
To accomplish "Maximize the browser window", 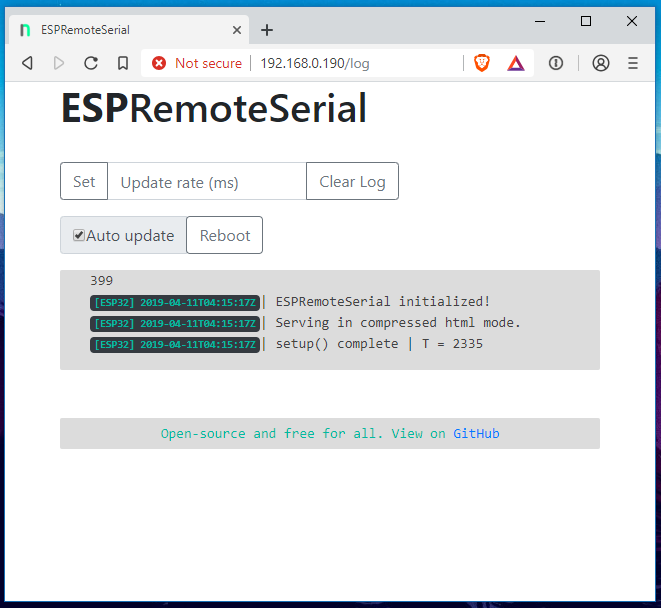I will 586,21.
